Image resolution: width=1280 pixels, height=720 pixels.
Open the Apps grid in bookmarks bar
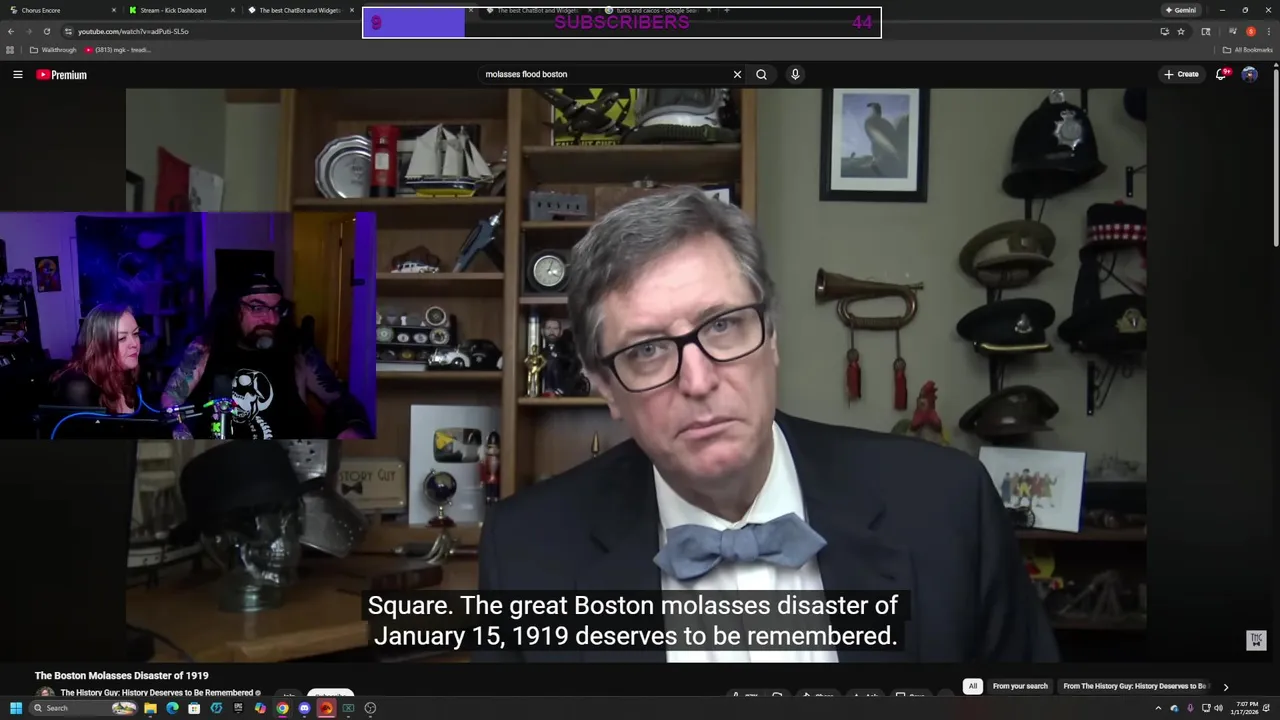pos(11,49)
